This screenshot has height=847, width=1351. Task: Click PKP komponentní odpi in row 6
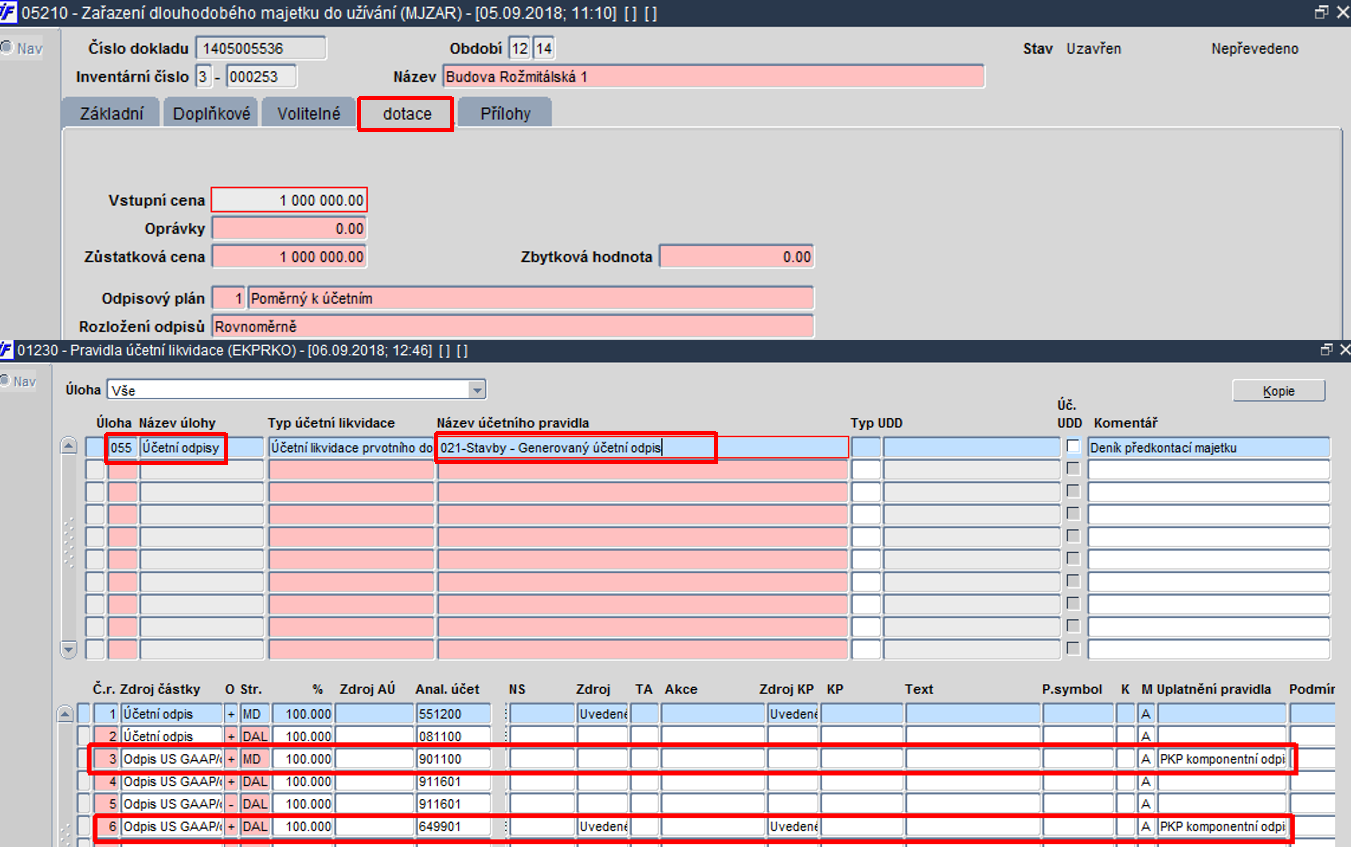(x=1221, y=826)
